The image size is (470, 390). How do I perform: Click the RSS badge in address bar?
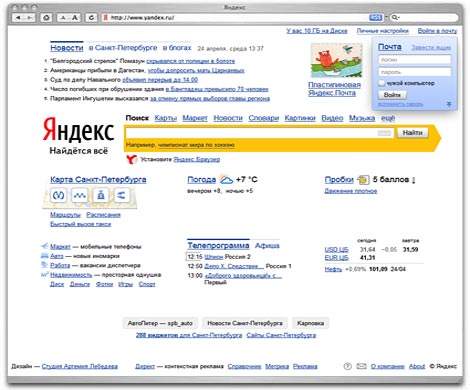tap(376, 17)
